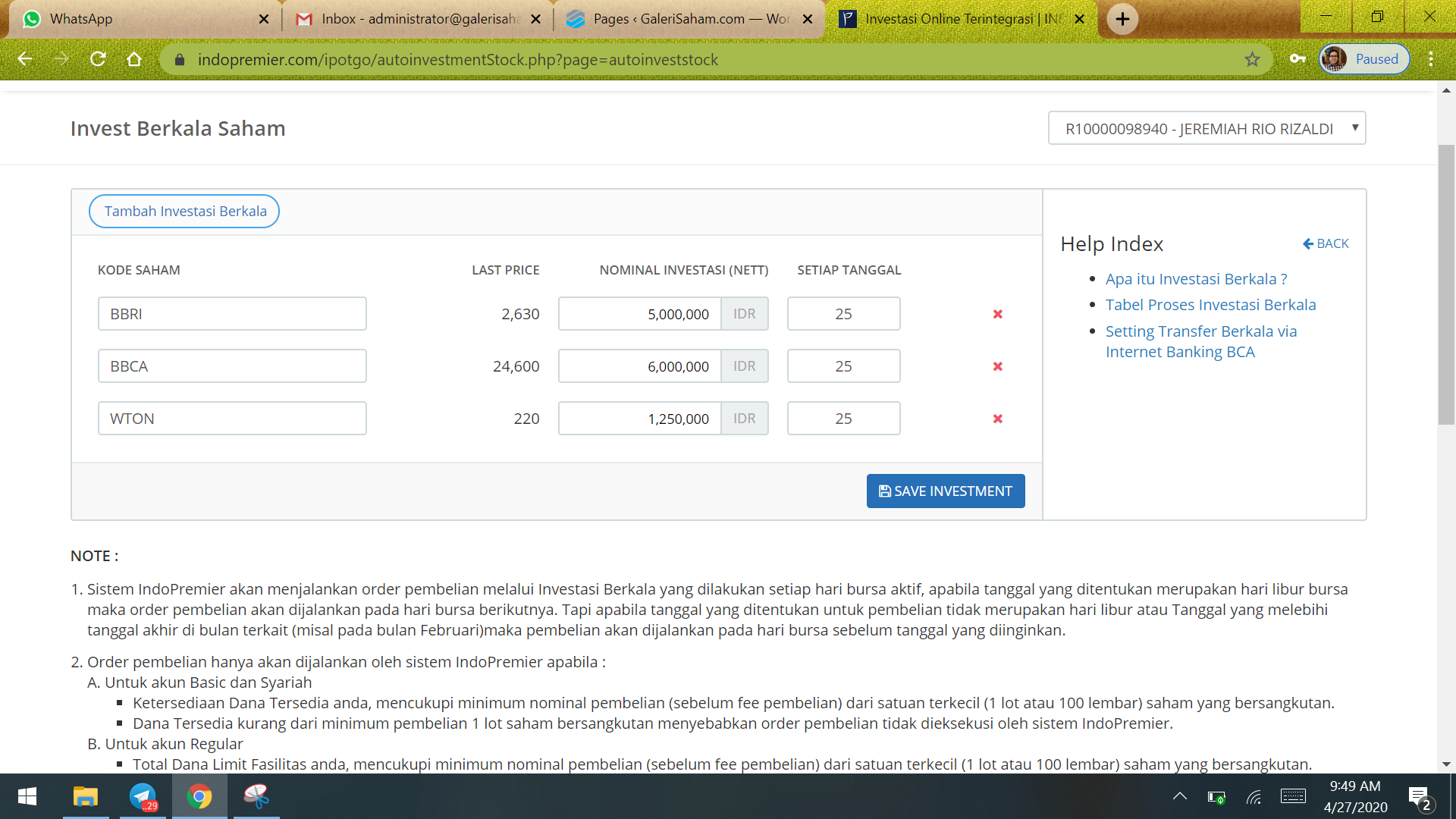Click the browser back arrow

pyautogui.click(x=25, y=59)
